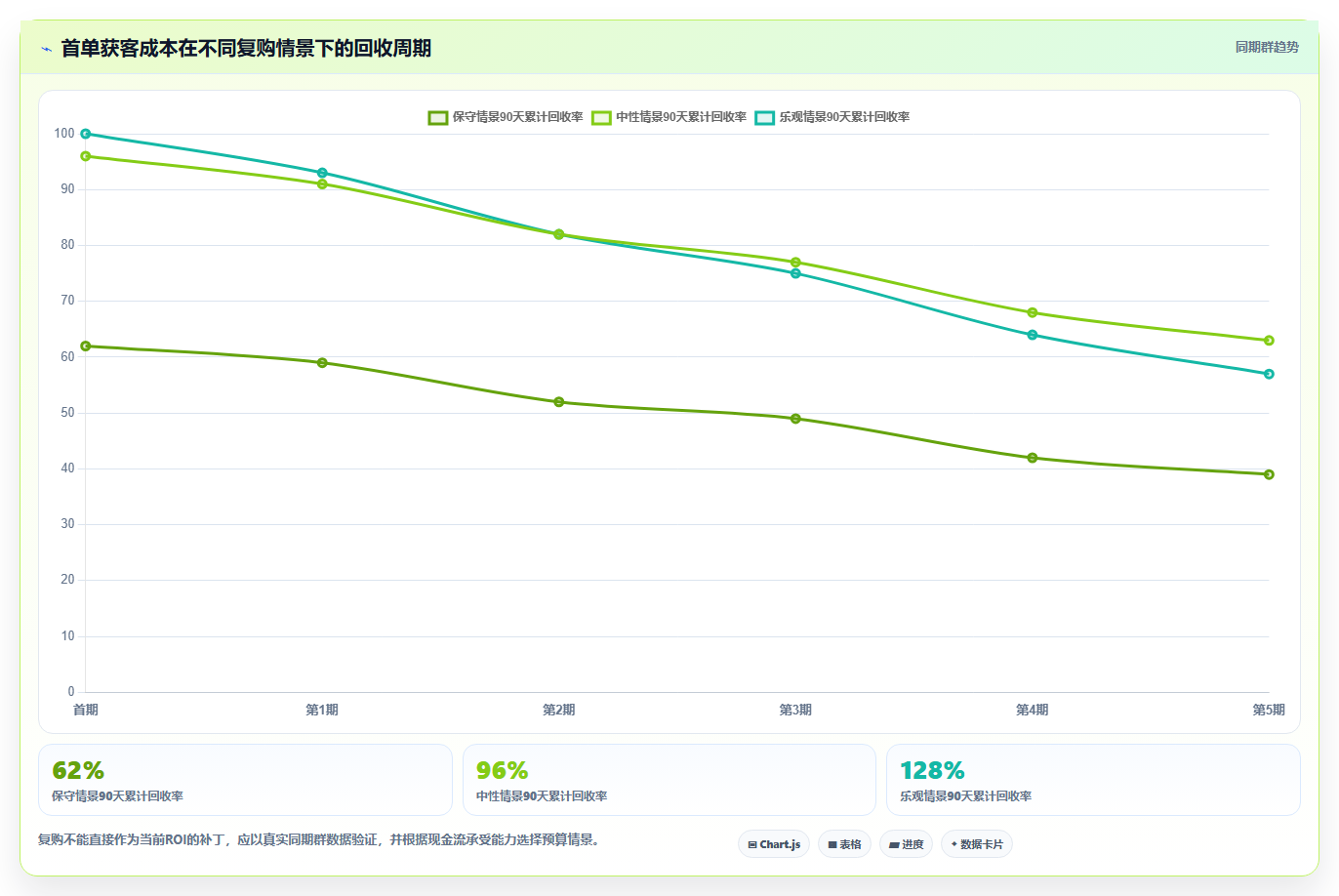Click conservative line point at 第2期

click(559, 402)
